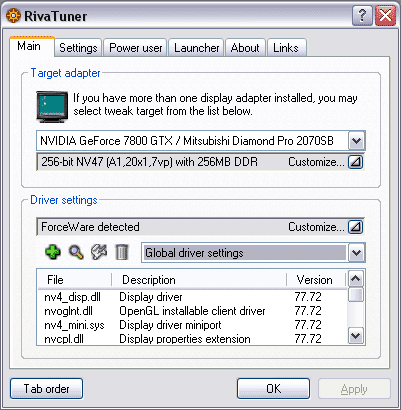This screenshot has height=410, width=401.
Task: Open Customize arrow next to ForceWare detected
Action: [356, 227]
